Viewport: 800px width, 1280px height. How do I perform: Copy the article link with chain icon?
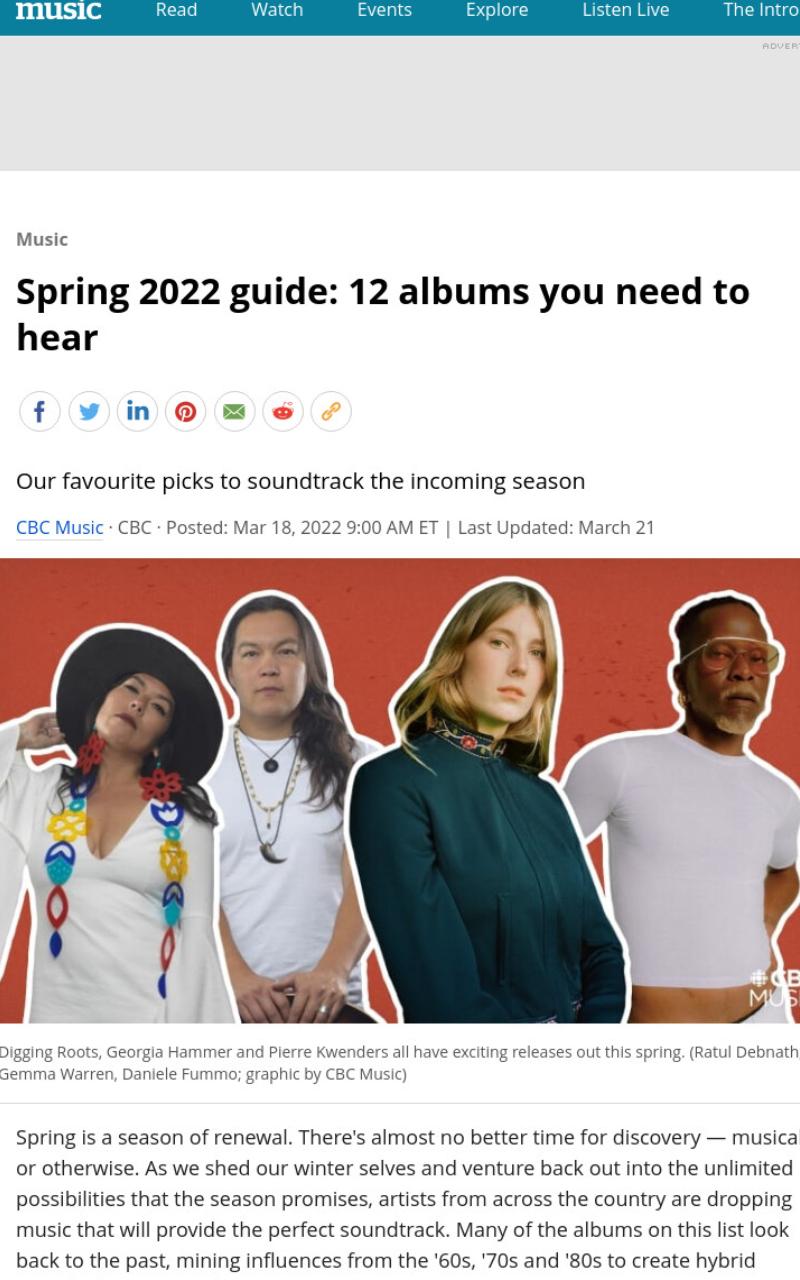click(331, 411)
